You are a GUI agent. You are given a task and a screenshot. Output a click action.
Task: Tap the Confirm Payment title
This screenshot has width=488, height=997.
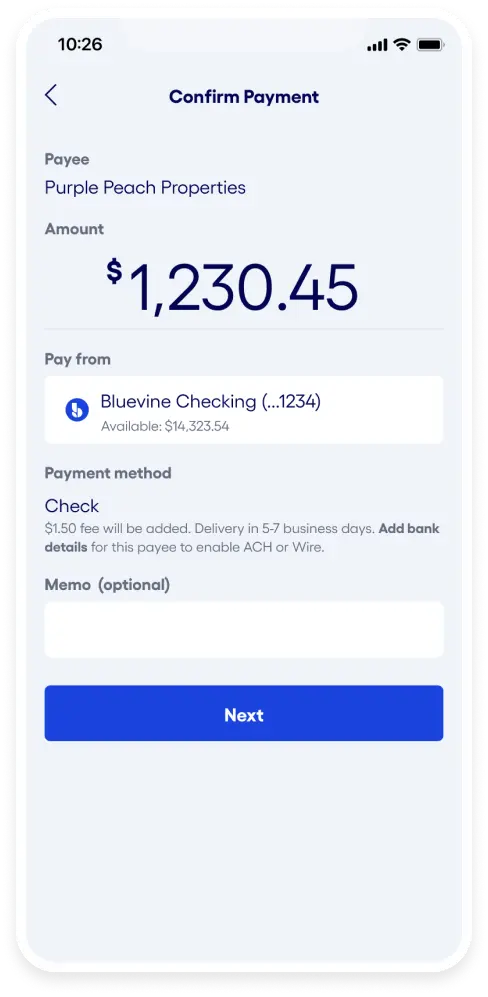coord(244,97)
